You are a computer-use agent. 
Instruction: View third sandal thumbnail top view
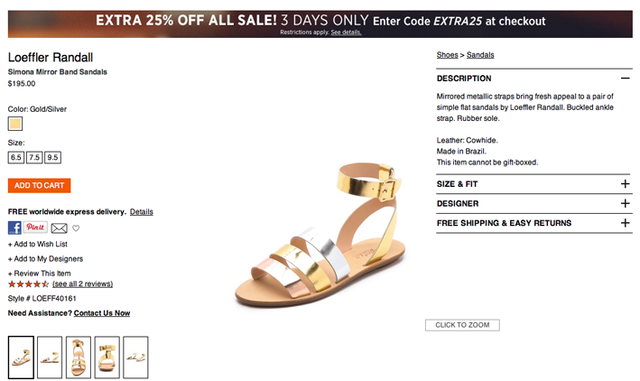coord(78,357)
